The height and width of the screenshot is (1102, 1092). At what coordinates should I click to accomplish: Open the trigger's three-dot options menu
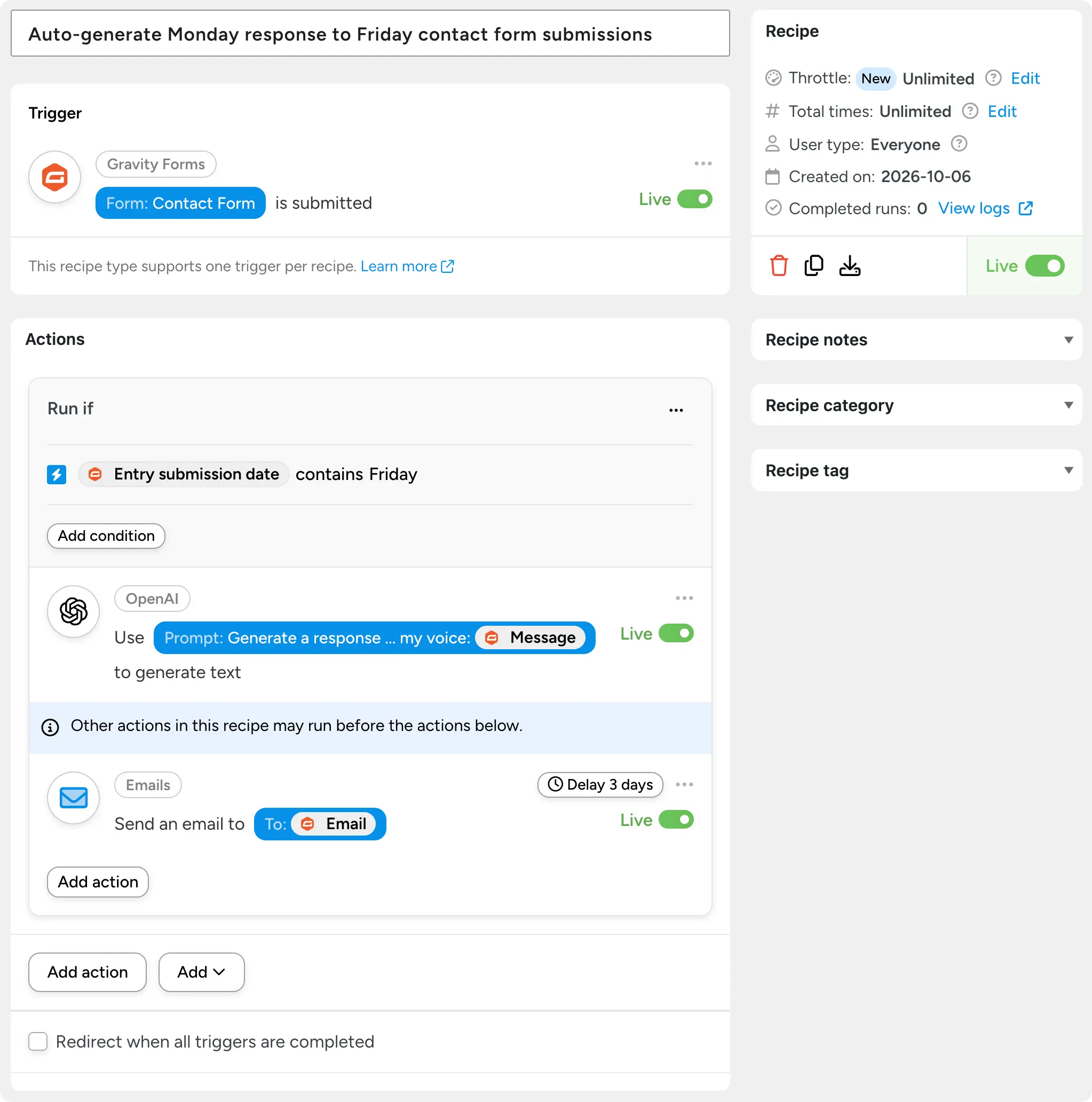(x=702, y=164)
